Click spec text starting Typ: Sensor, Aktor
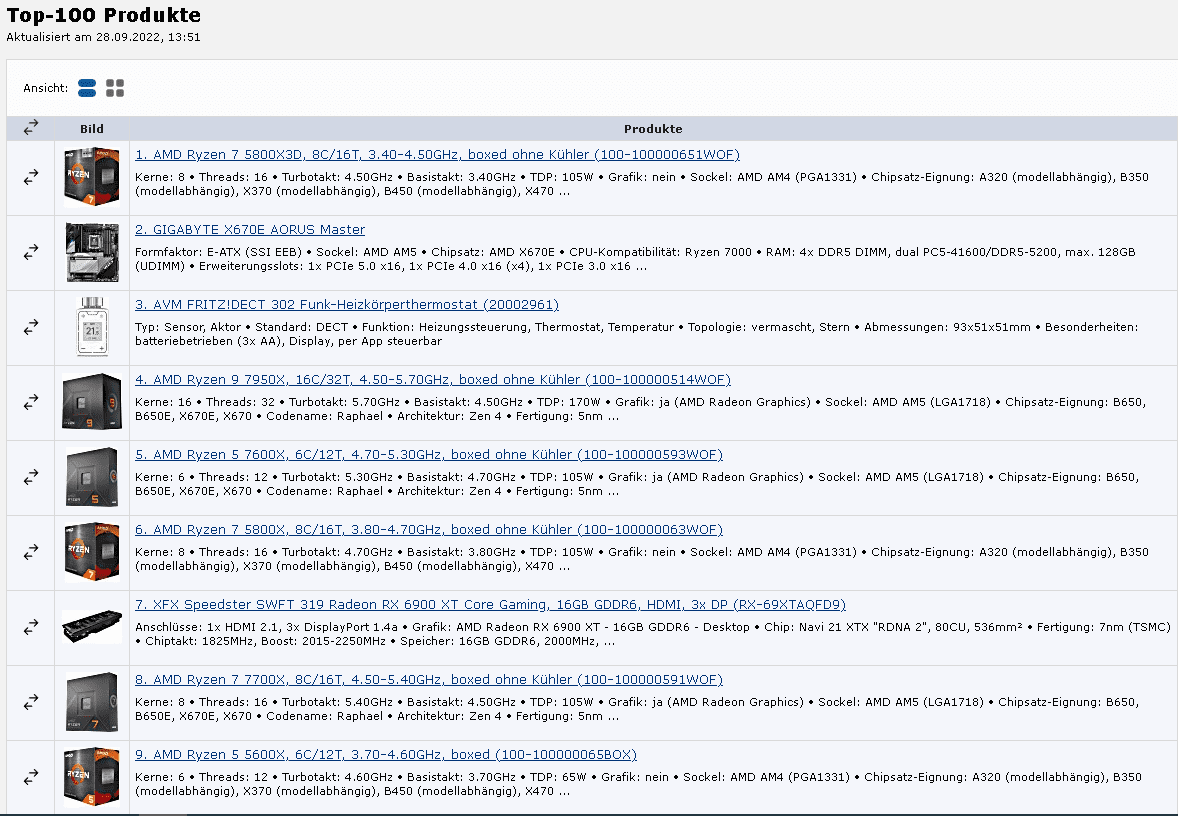Screen dimensions: 1178x816 636,334
